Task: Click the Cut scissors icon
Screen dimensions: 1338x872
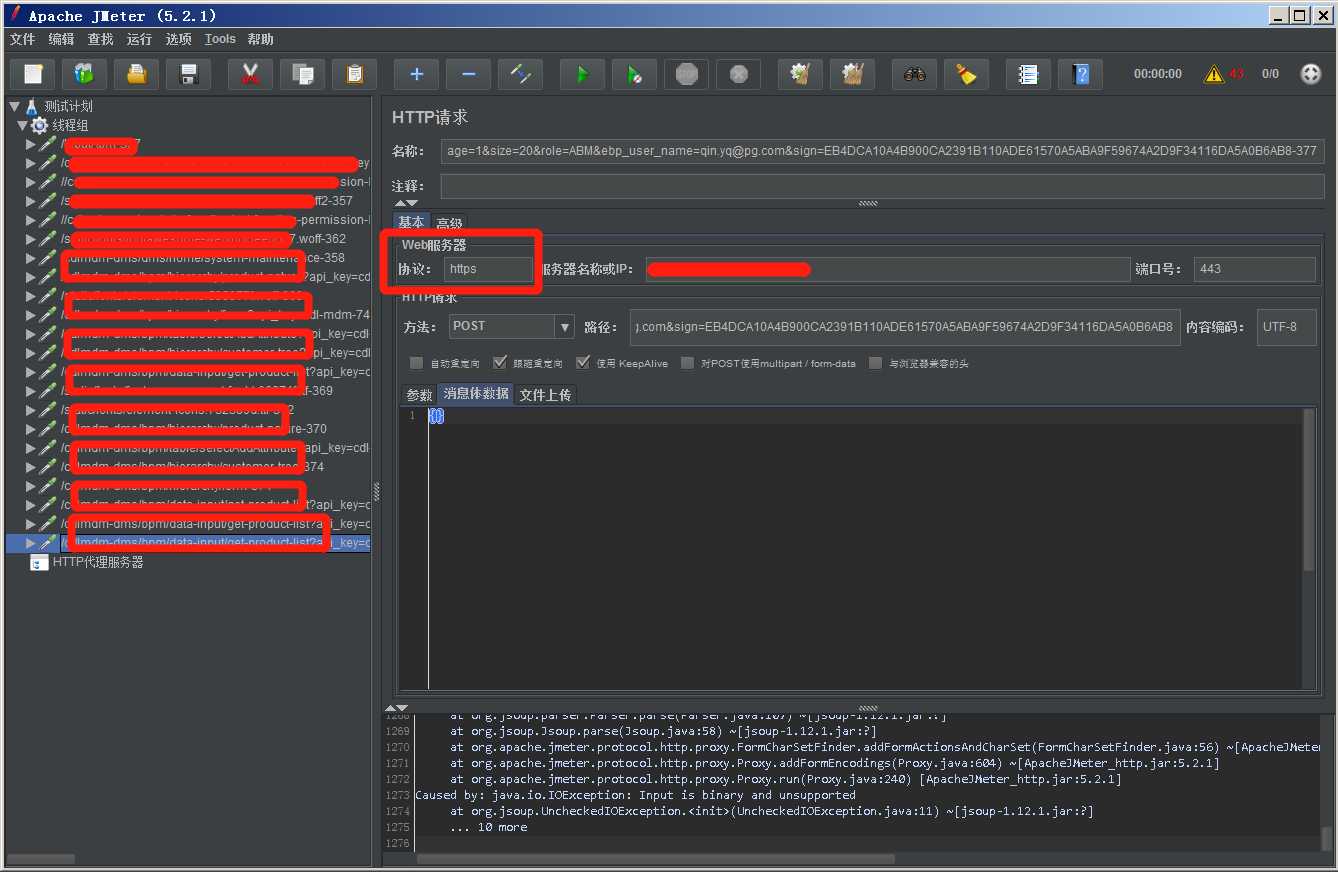Action: coord(250,74)
